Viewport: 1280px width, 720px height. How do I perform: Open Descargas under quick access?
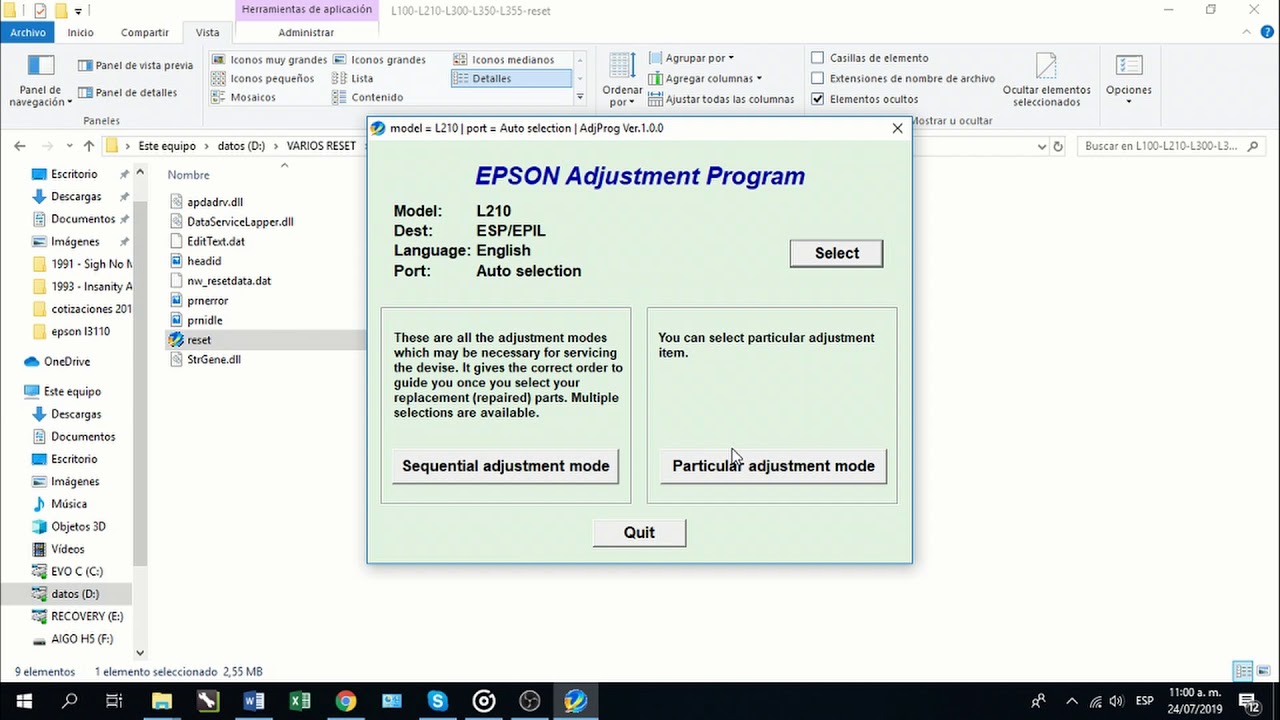point(76,197)
